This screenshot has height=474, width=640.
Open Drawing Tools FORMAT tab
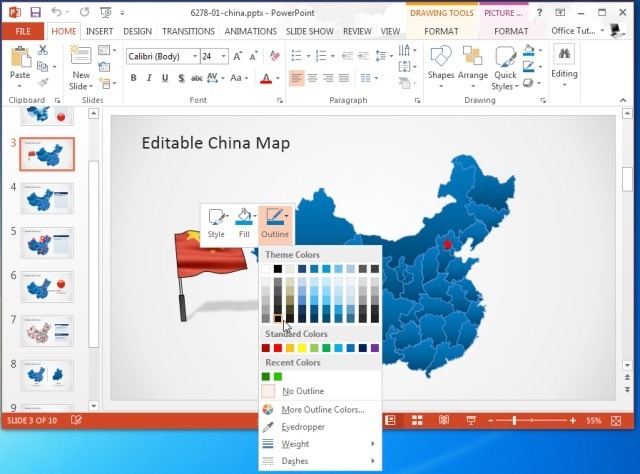click(x=441, y=31)
